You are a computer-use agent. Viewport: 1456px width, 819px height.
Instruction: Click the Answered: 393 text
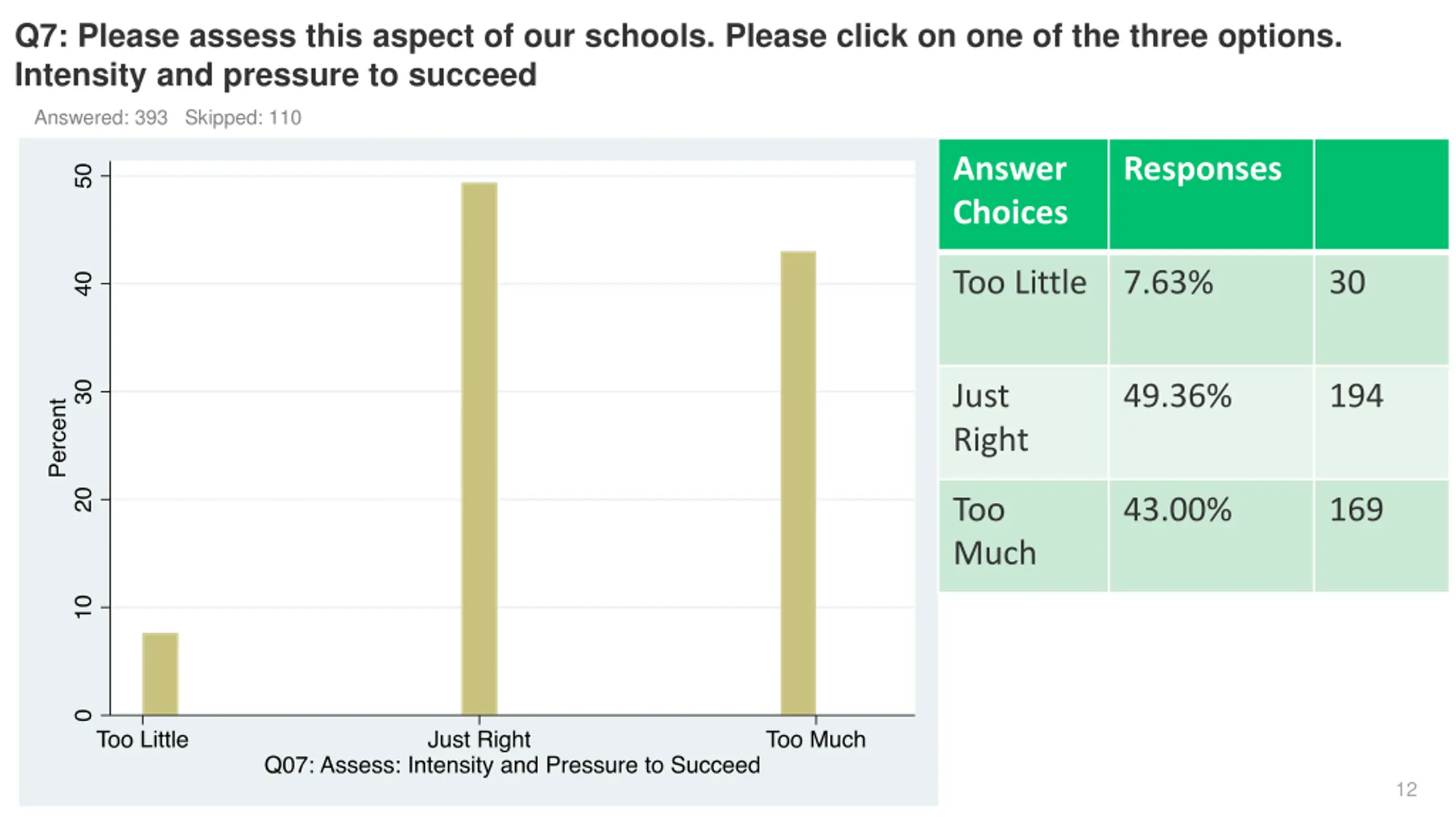101,118
